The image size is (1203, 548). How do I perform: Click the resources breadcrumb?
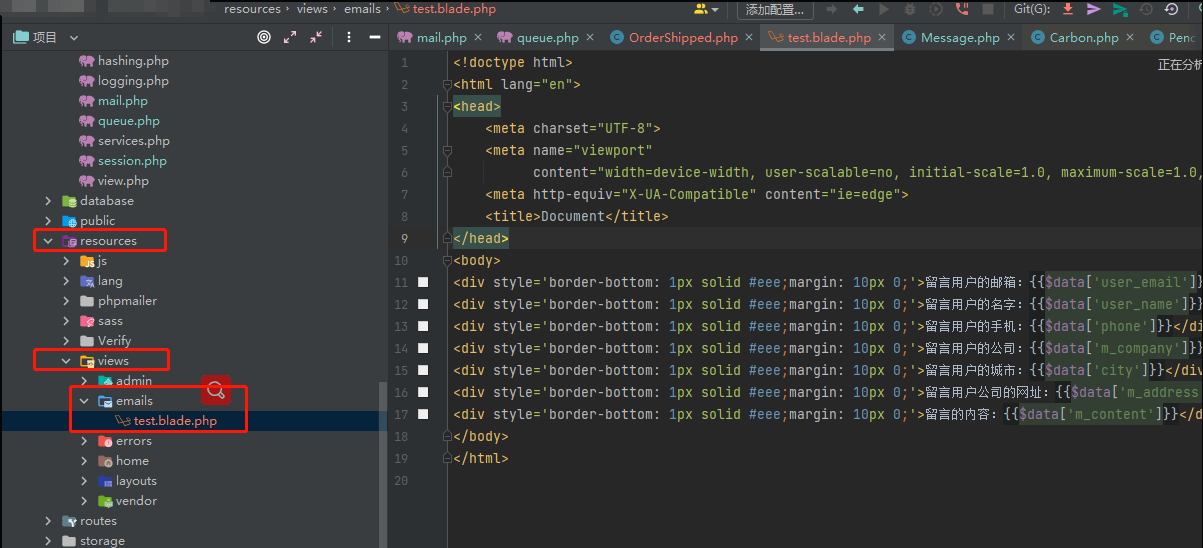(252, 9)
